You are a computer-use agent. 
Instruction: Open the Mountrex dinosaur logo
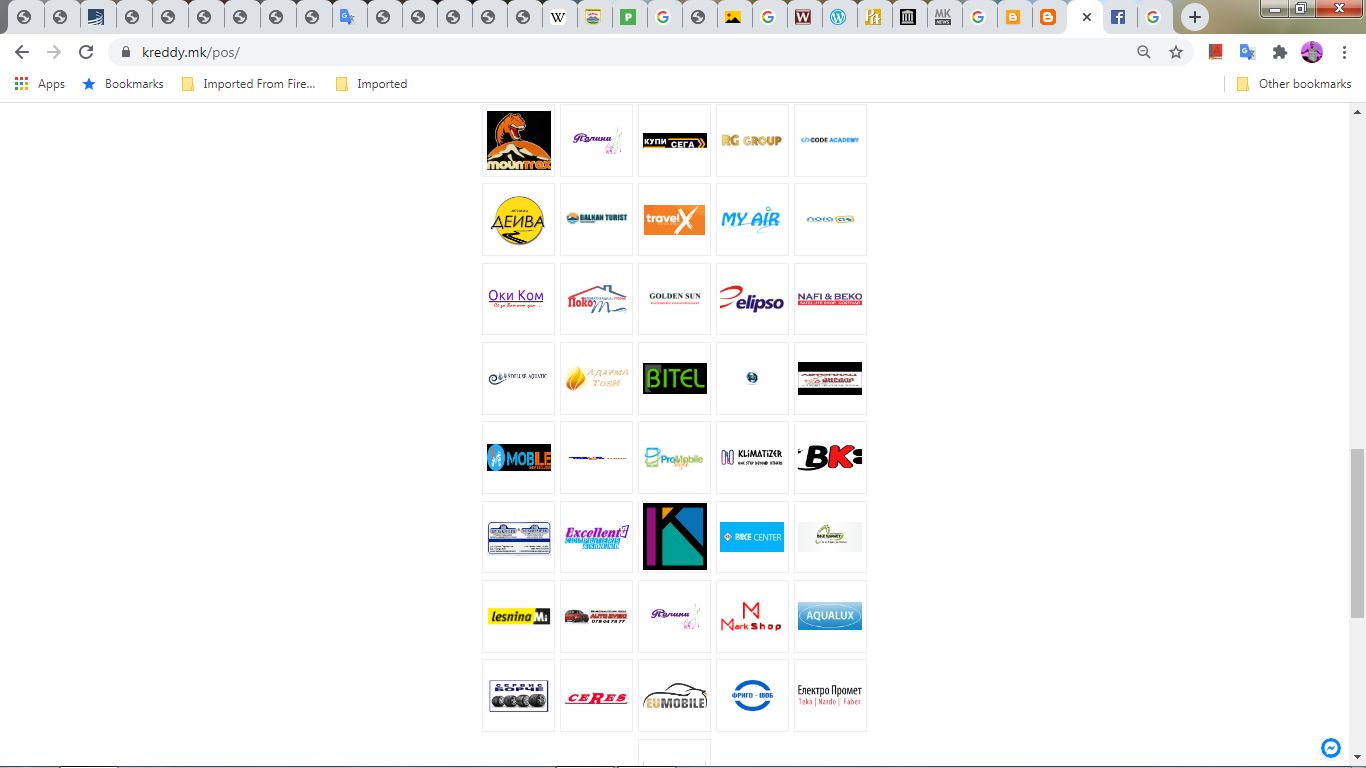point(518,141)
